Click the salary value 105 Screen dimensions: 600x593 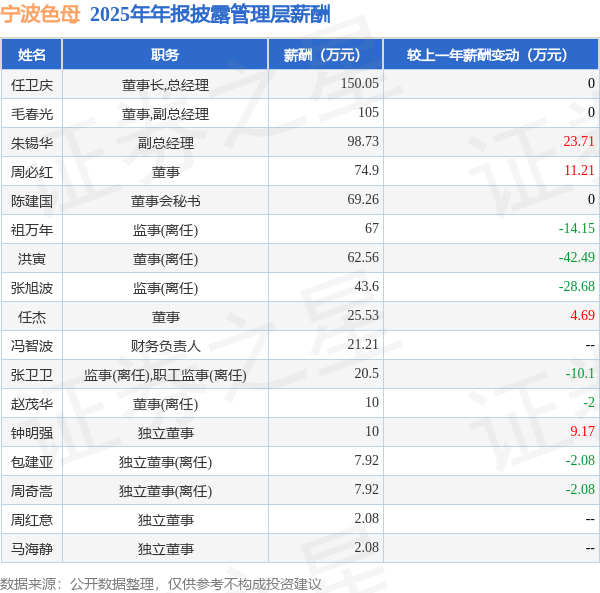(368, 112)
